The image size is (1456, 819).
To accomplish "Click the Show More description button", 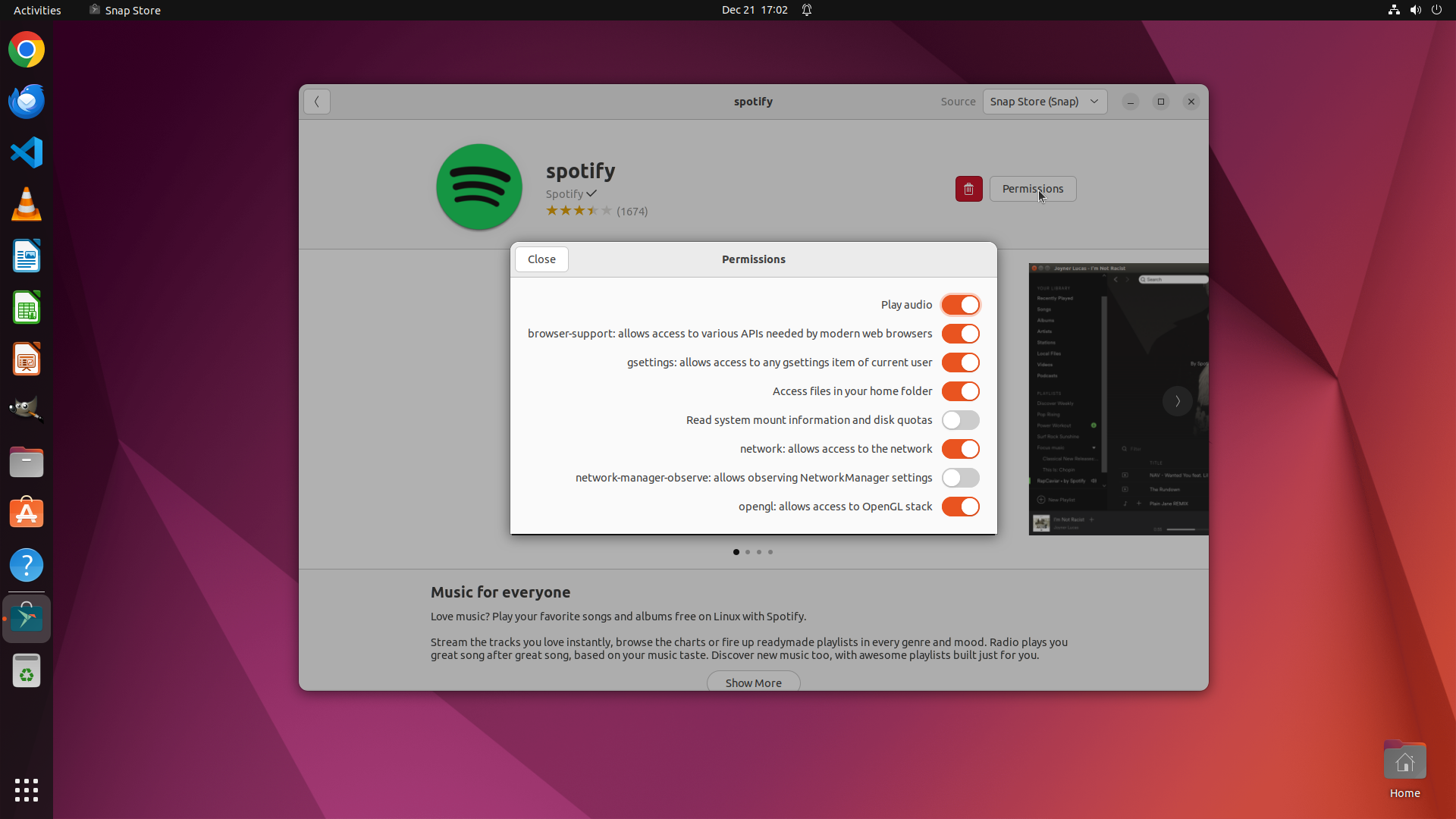I will [x=753, y=682].
